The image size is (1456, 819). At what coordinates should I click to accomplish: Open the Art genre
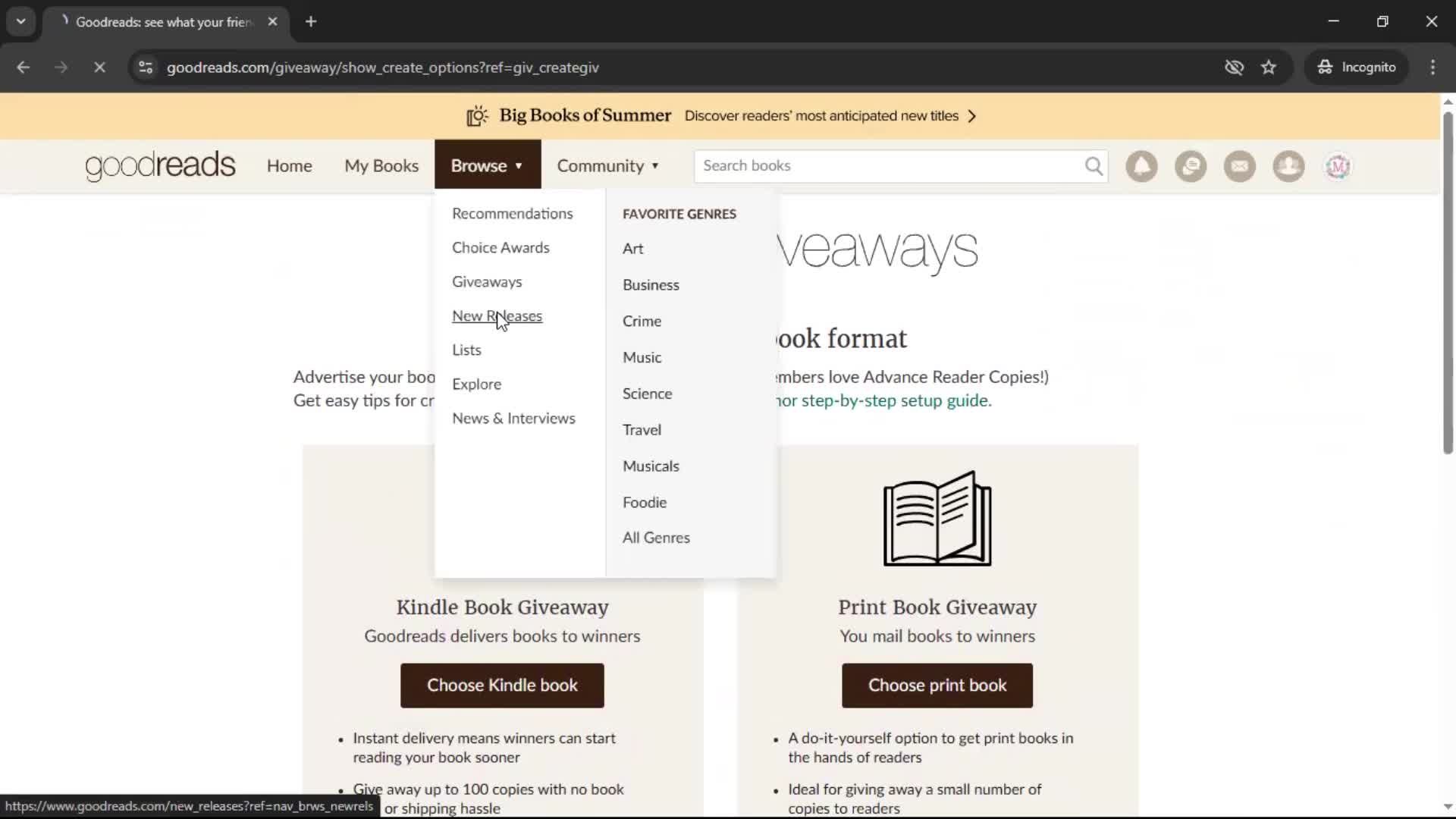(632, 249)
